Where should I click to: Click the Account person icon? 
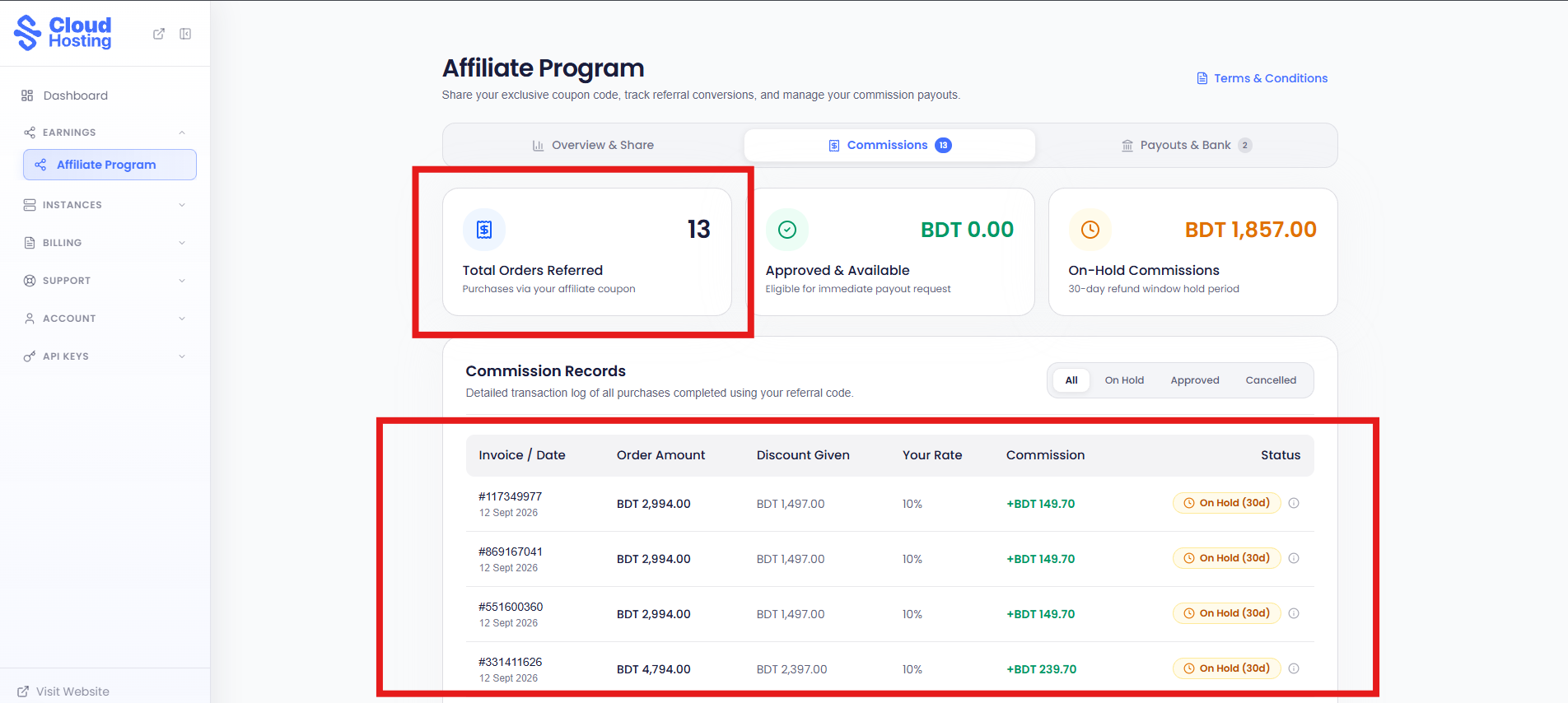coord(30,319)
